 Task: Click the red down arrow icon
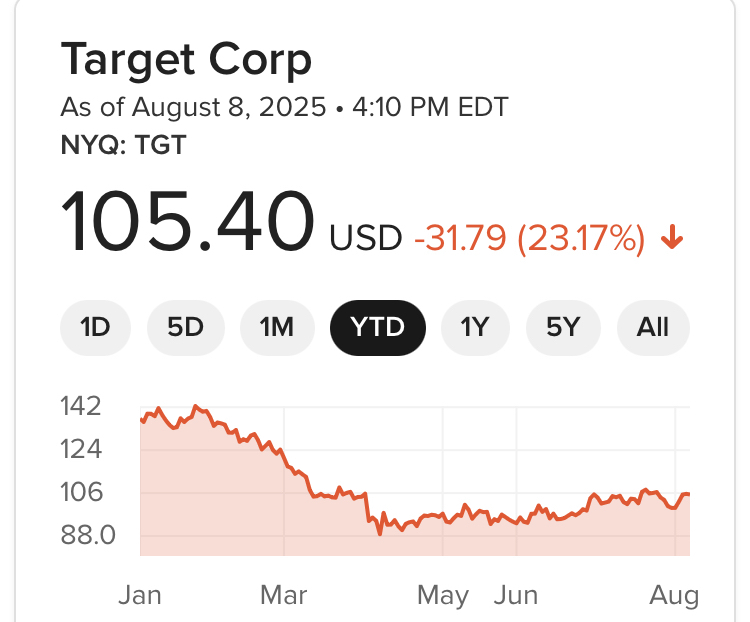tap(672, 238)
